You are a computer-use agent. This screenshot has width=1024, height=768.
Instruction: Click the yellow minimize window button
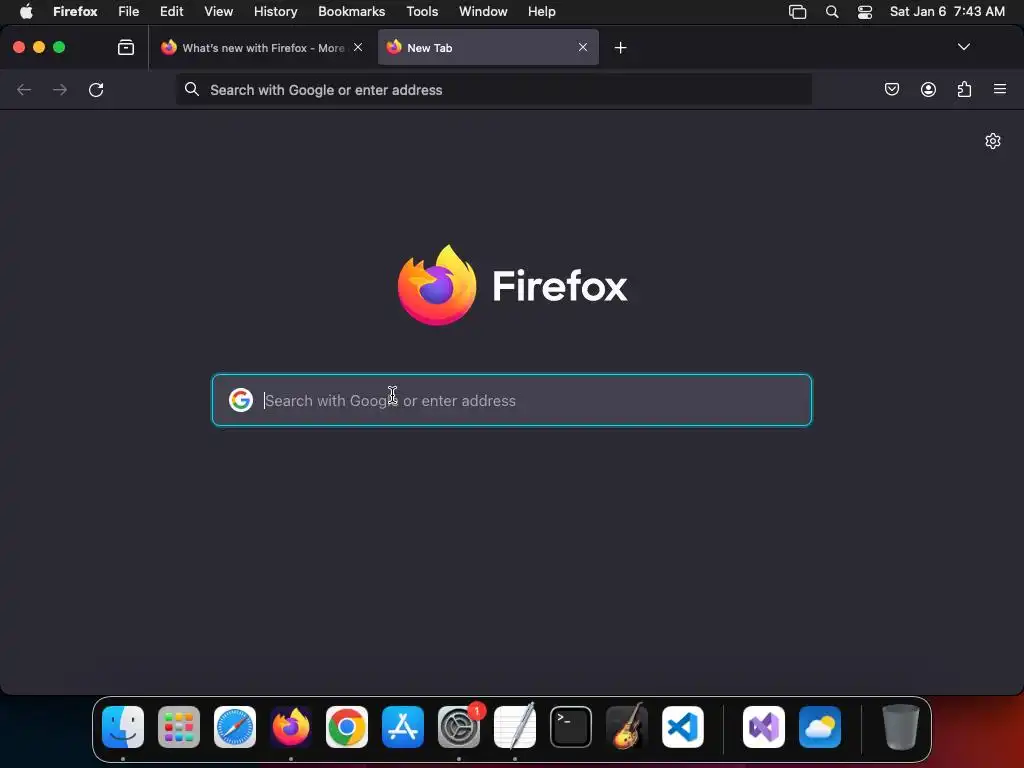[39, 47]
